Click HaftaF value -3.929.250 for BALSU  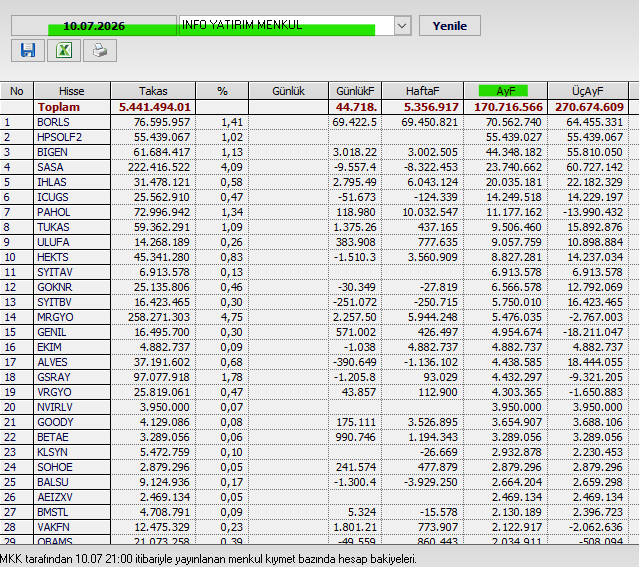431,482
